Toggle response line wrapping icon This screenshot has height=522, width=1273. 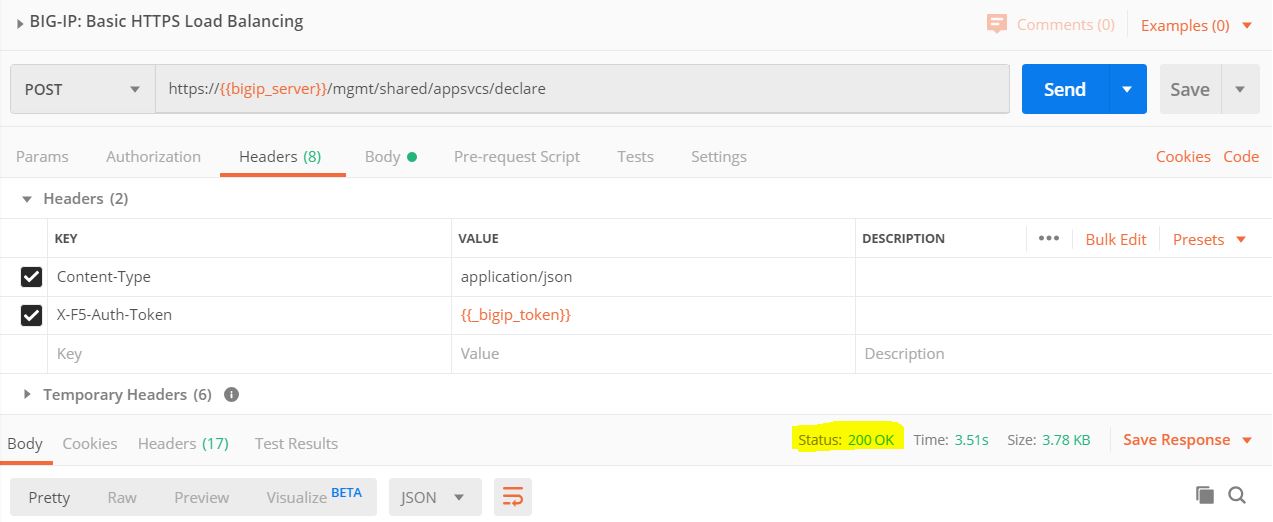pos(513,497)
